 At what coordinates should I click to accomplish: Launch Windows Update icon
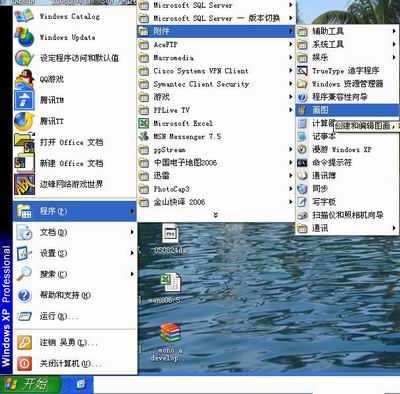tap(24, 37)
